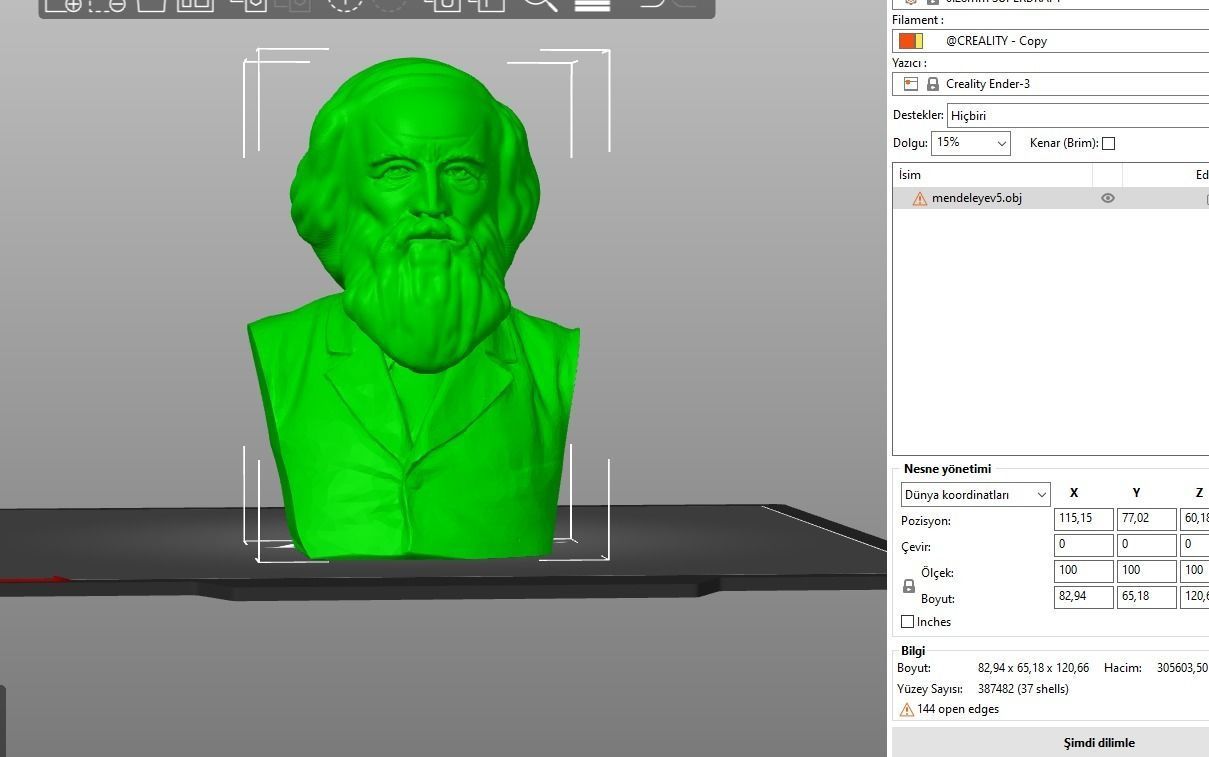Click the filament color swatch
1209x757 pixels.
(911, 41)
